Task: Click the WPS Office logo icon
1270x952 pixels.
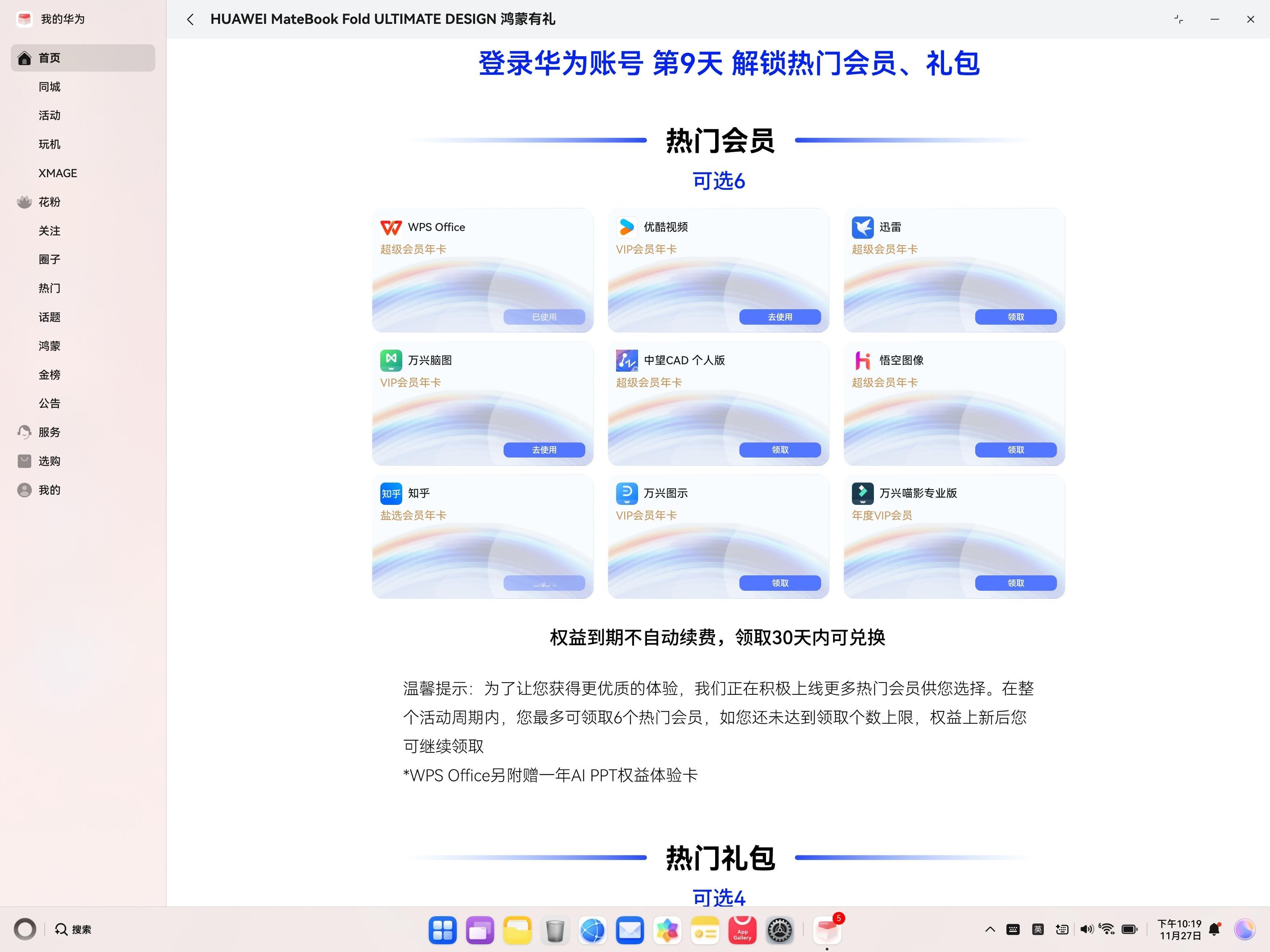Action: point(391,228)
